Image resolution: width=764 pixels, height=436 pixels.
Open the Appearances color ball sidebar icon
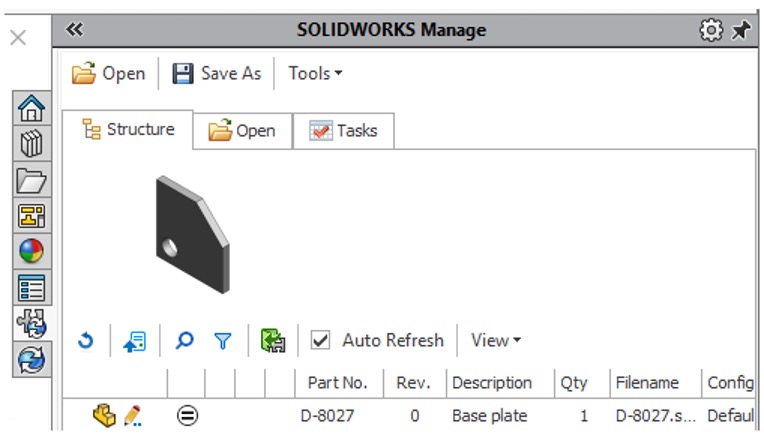(32, 251)
